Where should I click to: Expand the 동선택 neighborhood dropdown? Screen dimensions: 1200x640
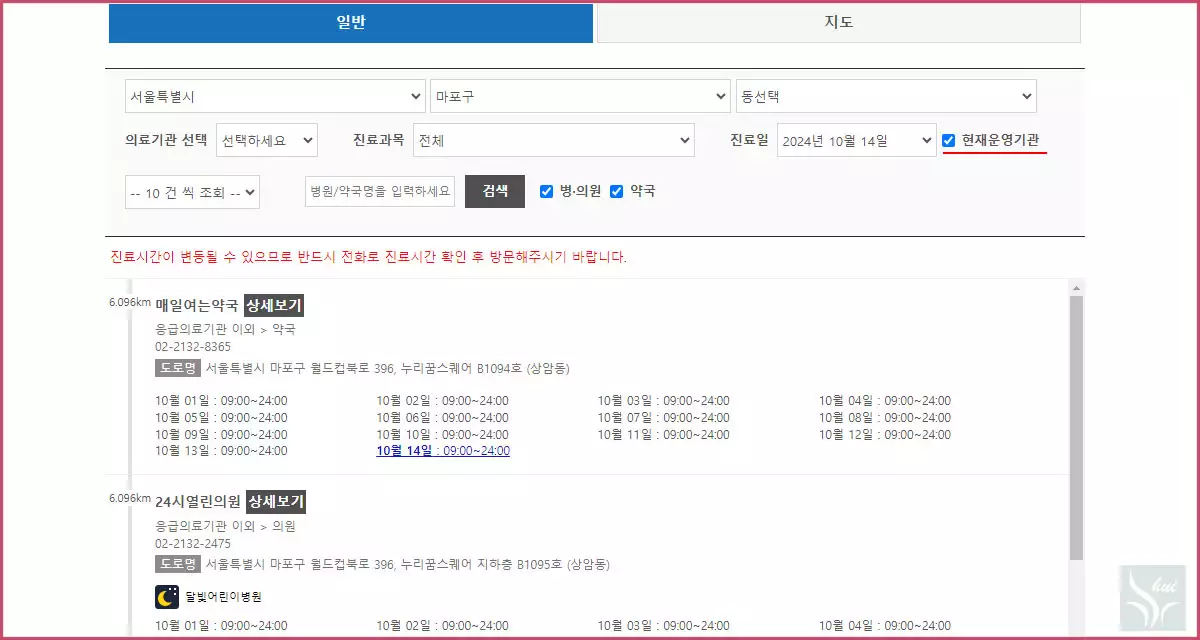[x=886, y=96]
